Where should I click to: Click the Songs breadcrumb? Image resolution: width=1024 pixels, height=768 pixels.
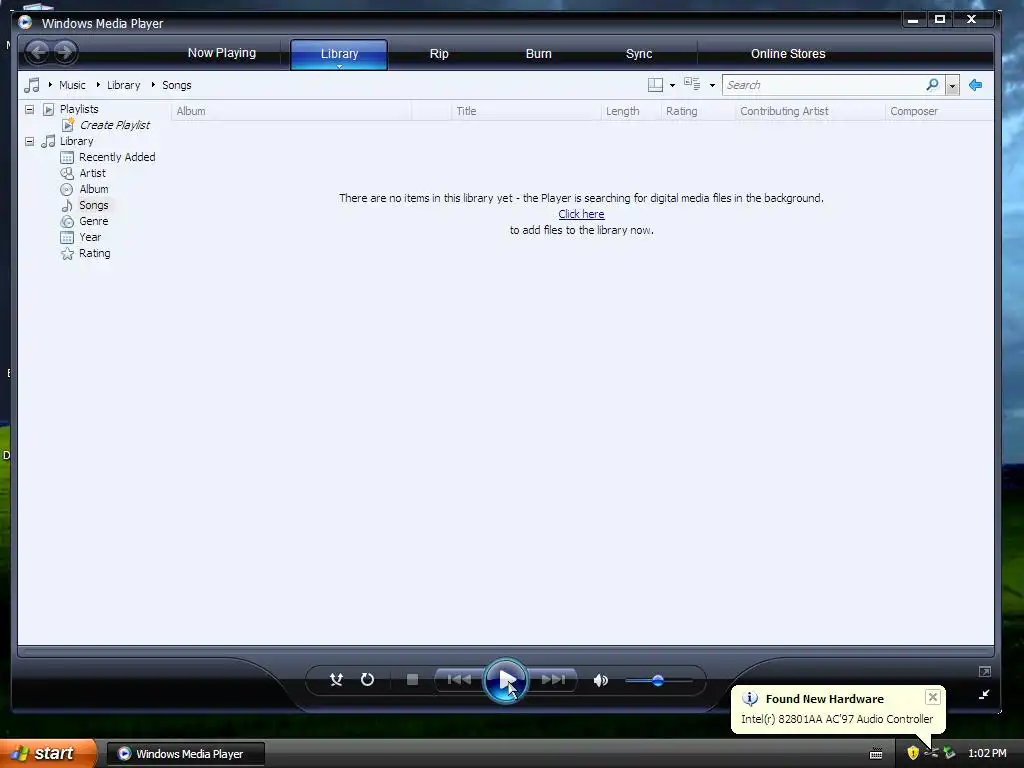point(176,85)
